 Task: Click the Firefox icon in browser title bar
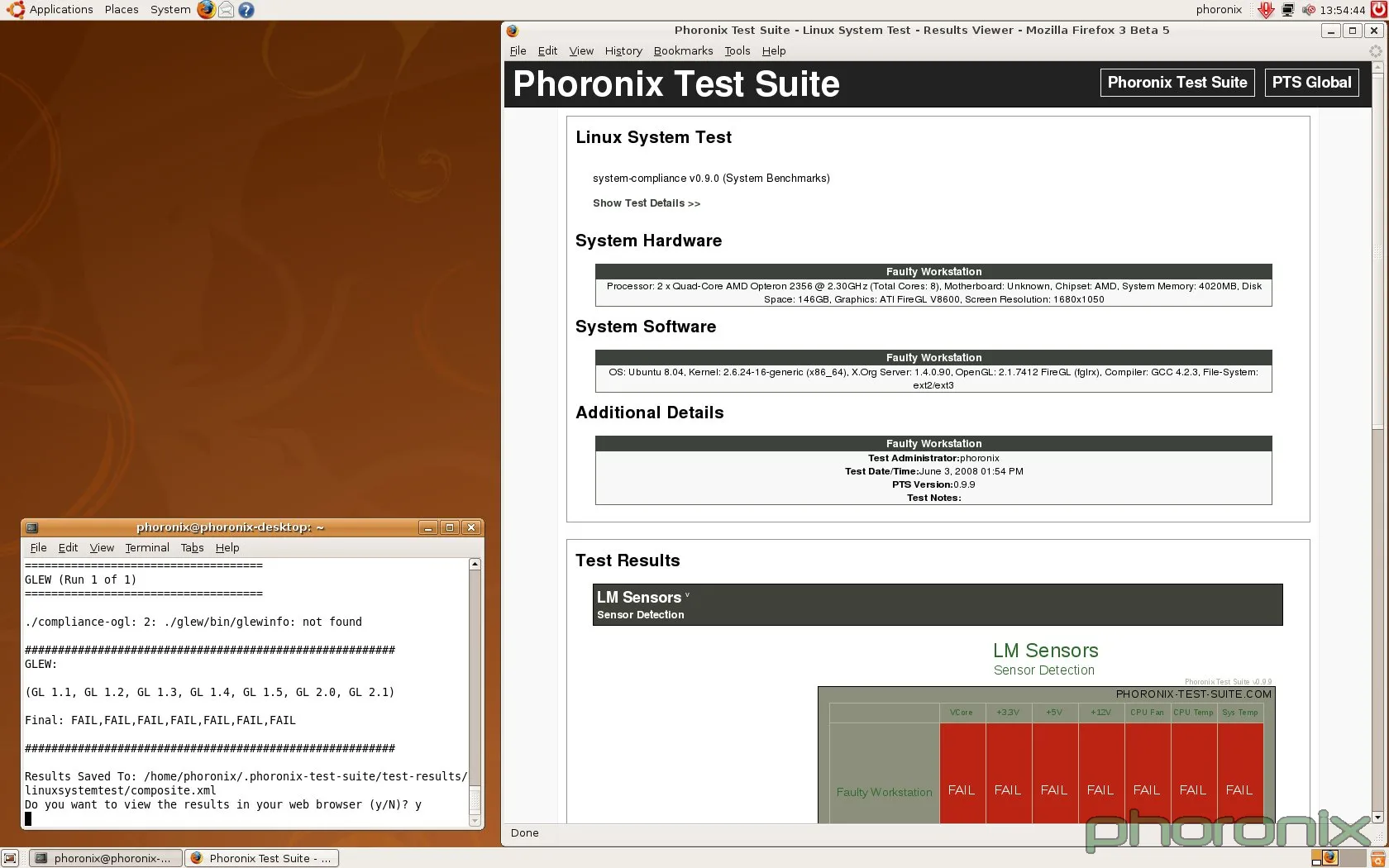(513, 31)
